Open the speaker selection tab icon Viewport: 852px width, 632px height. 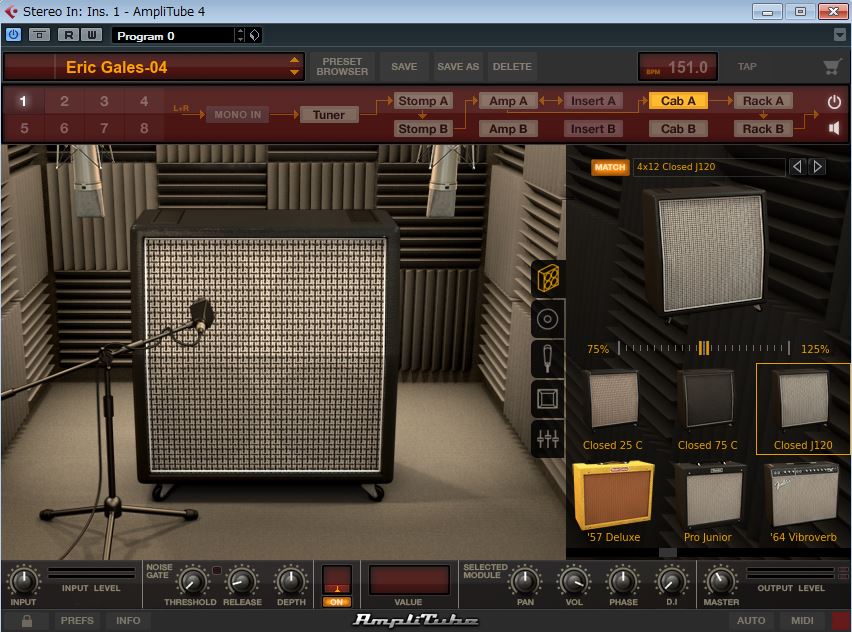547,319
